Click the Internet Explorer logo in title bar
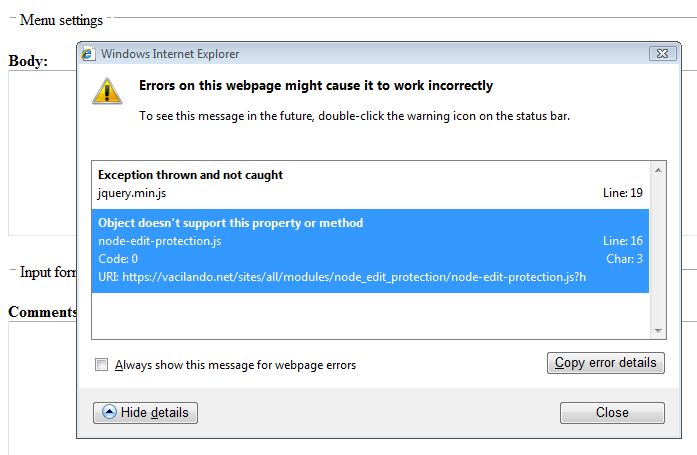Viewport: 697px width, 455px height. (x=88, y=54)
